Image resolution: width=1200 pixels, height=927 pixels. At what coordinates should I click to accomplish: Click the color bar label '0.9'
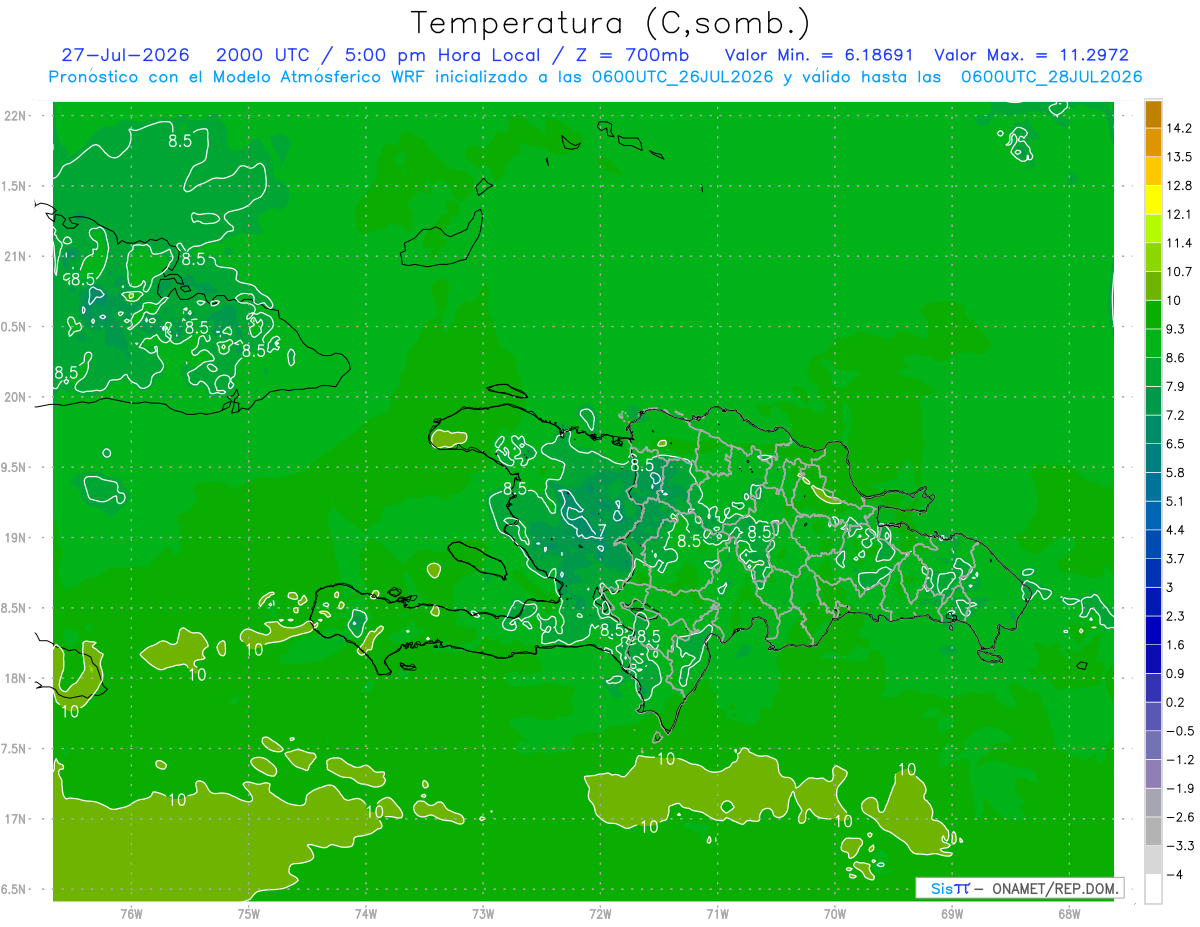coord(1176,674)
